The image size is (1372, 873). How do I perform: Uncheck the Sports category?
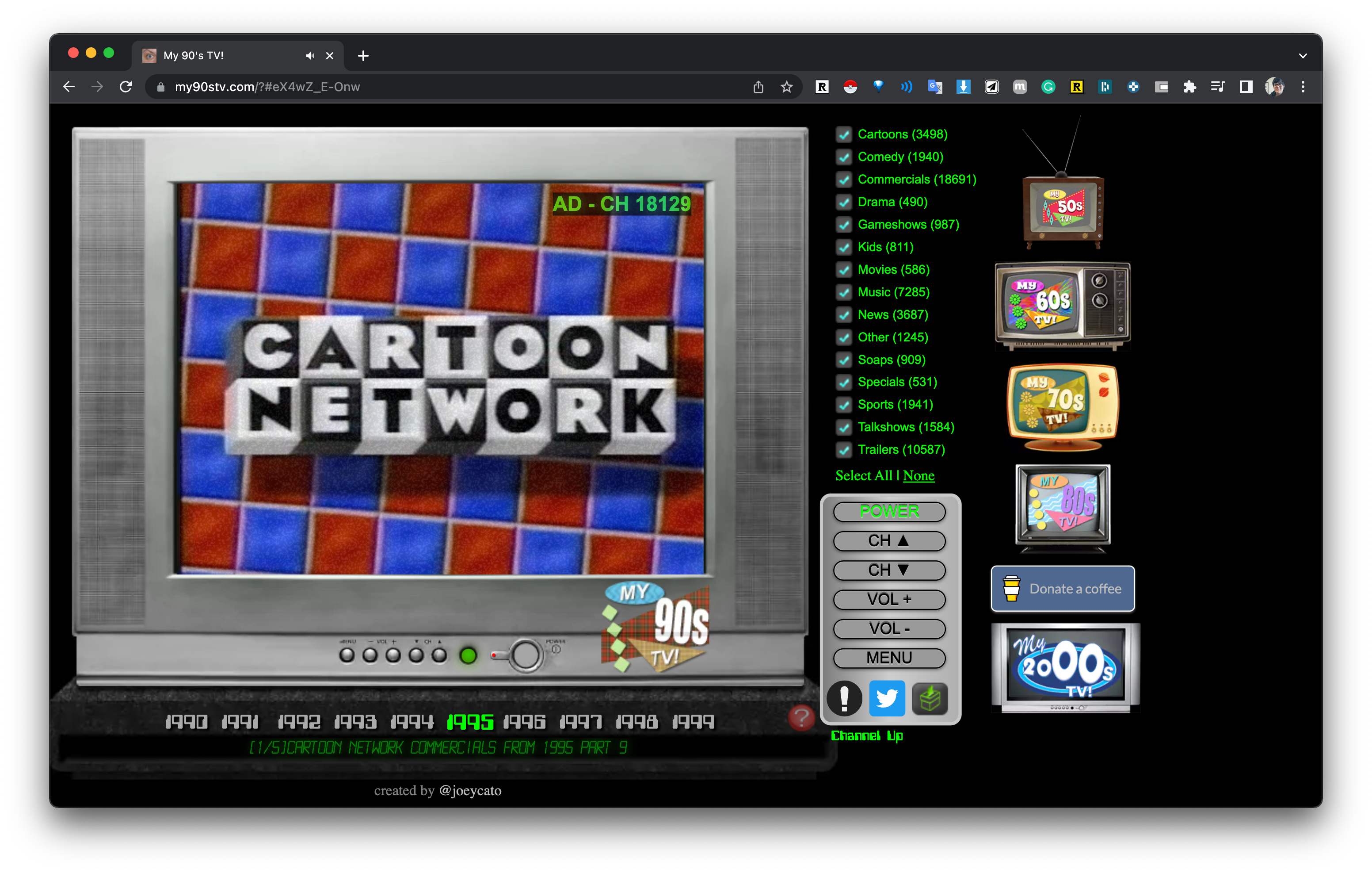[843, 405]
